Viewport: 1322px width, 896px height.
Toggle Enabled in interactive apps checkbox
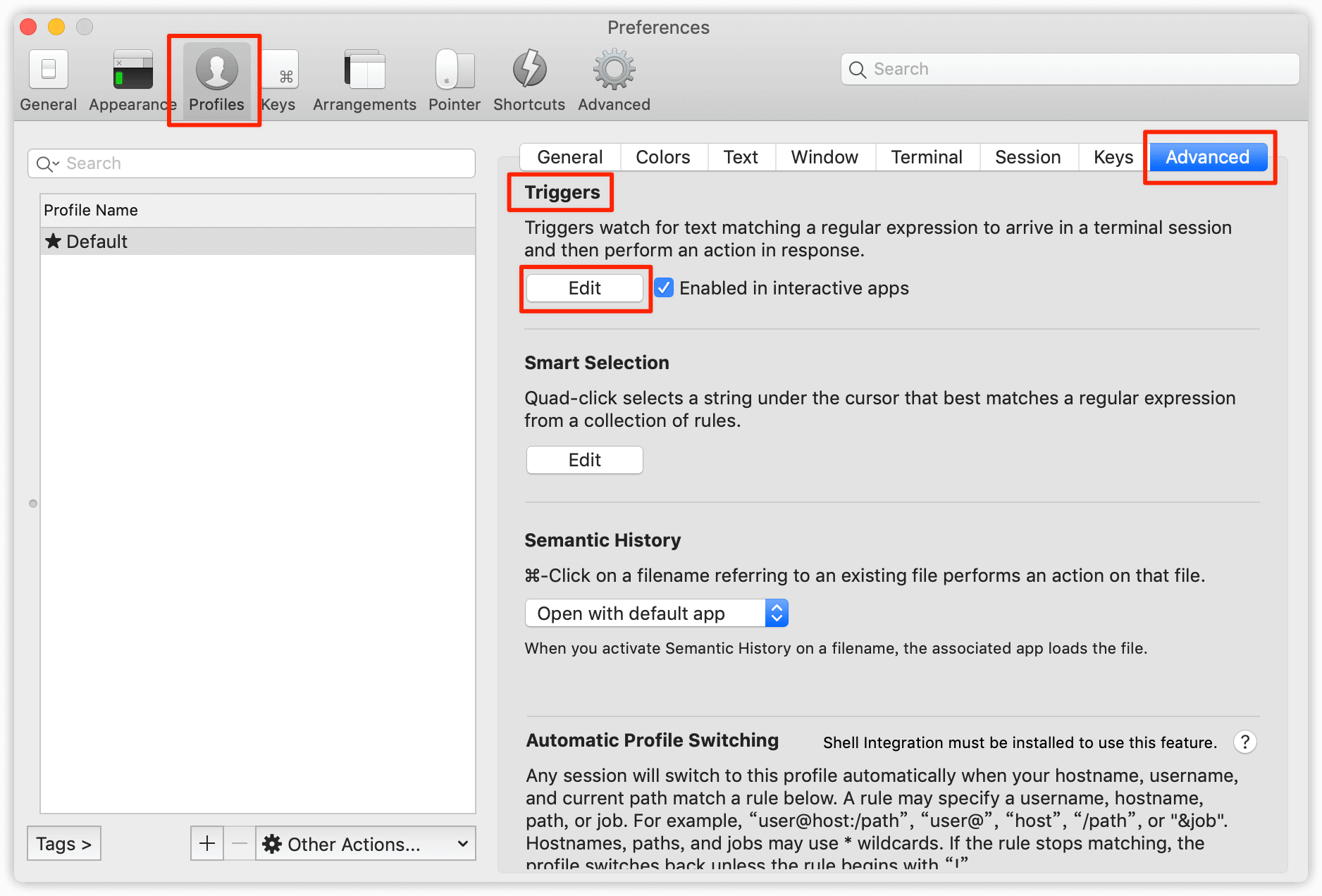pyautogui.click(x=664, y=287)
